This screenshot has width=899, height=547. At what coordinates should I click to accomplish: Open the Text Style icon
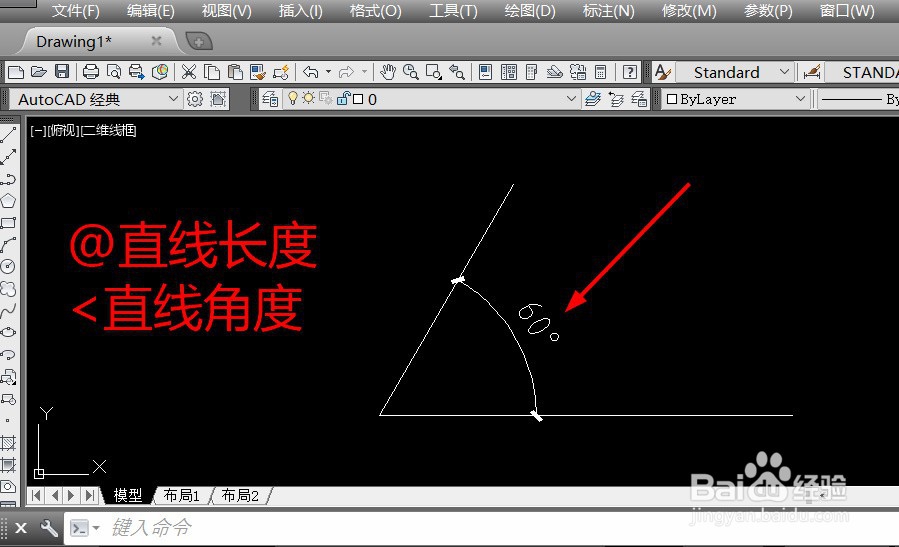663,72
